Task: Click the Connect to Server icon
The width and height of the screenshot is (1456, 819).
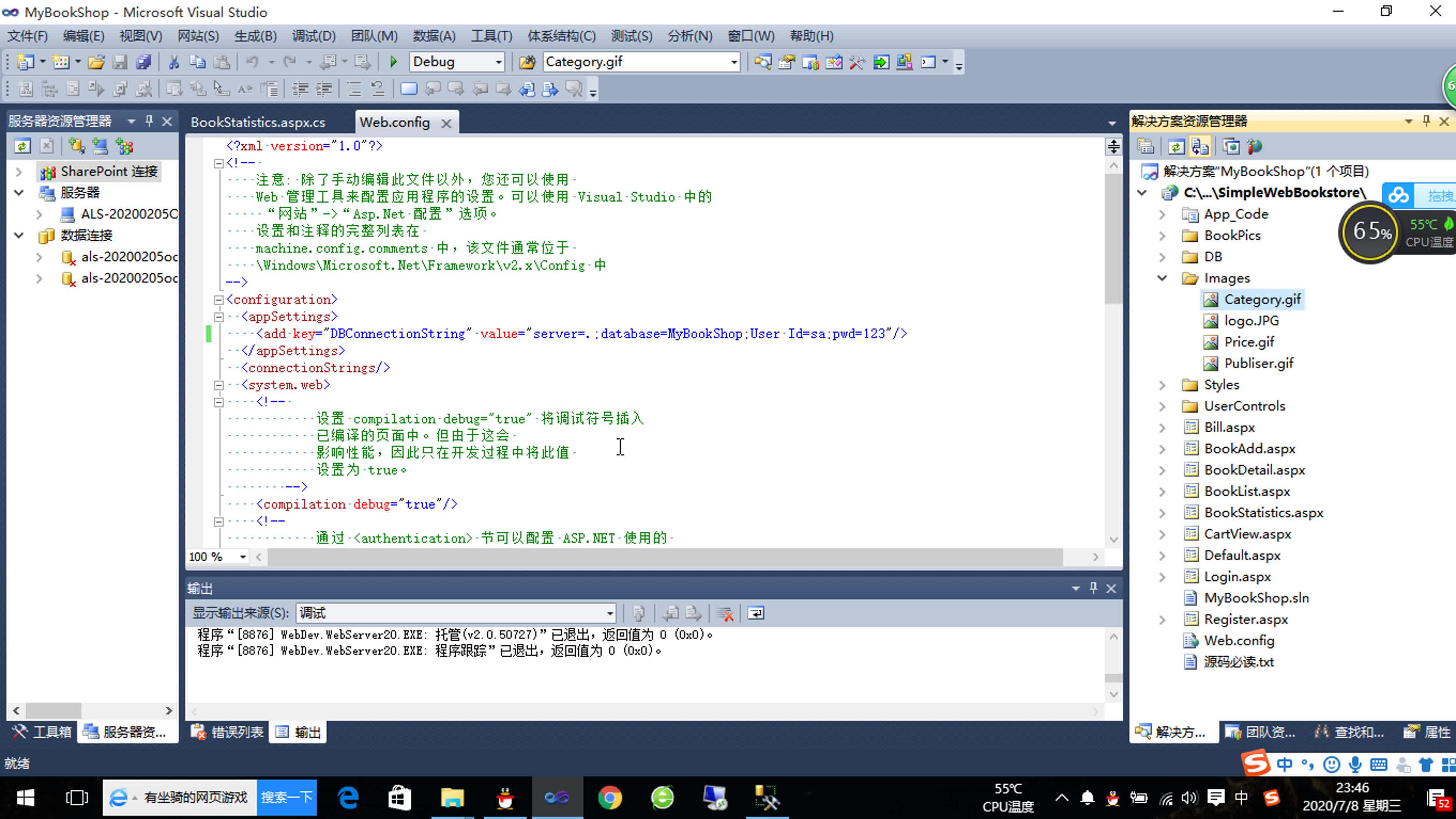Action: (x=100, y=146)
